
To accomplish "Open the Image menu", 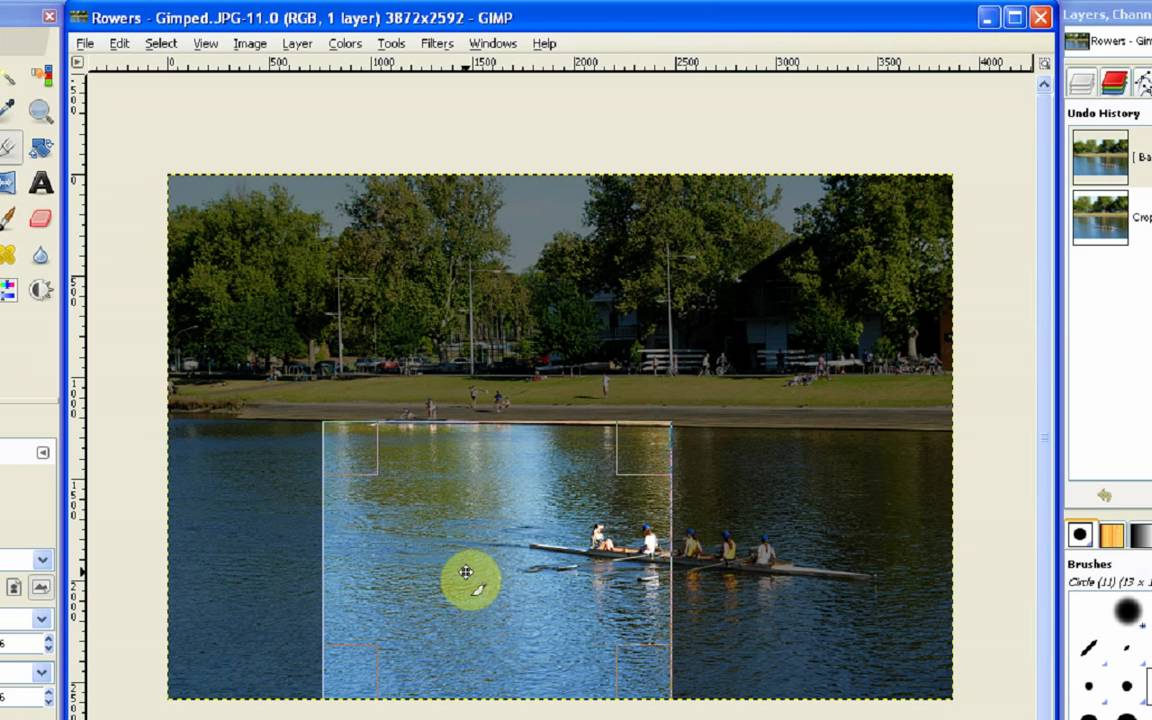I will 250,43.
